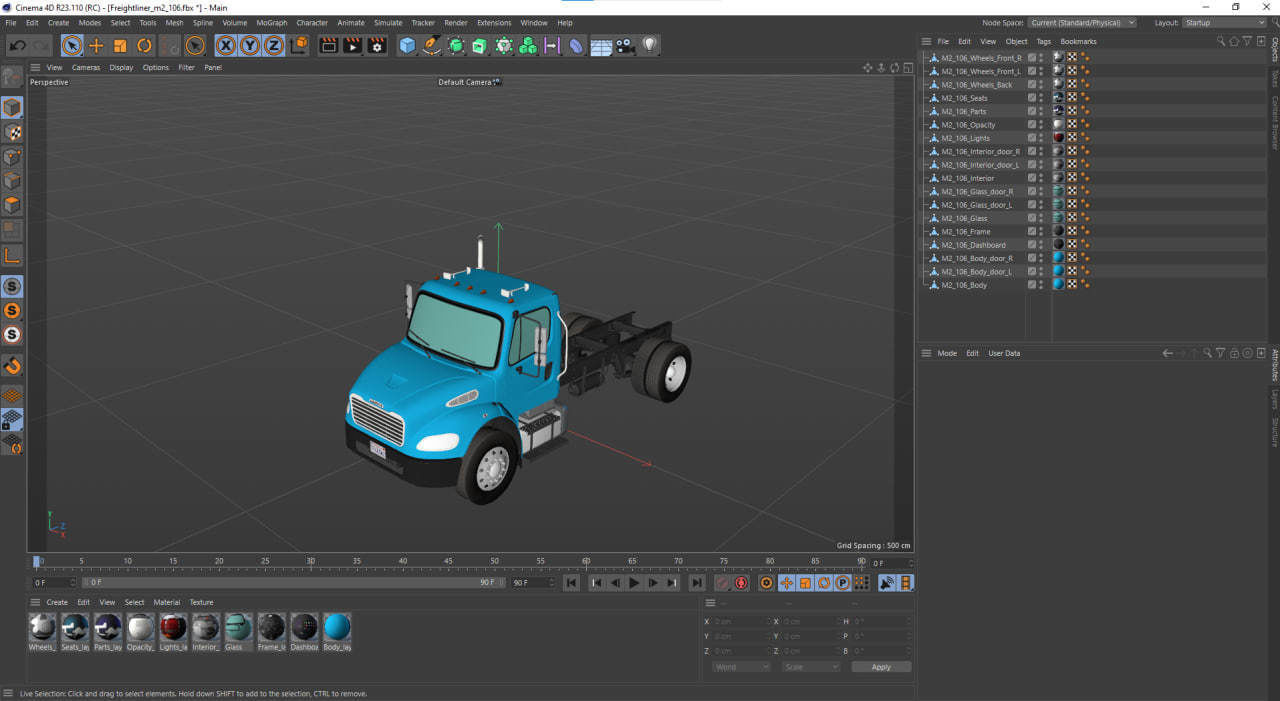Click the Undo arrow icon
The image size is (1280, 701).
click(x=17, y=45)
